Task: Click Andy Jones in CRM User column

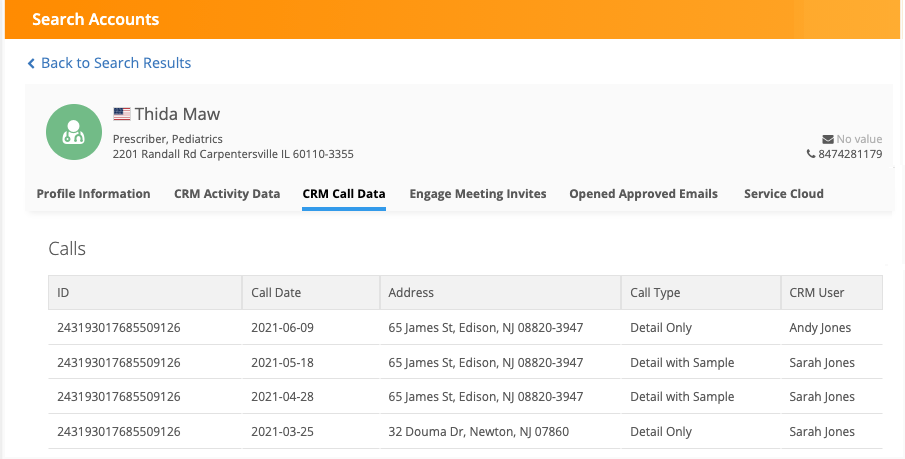Action: [821, 328]
